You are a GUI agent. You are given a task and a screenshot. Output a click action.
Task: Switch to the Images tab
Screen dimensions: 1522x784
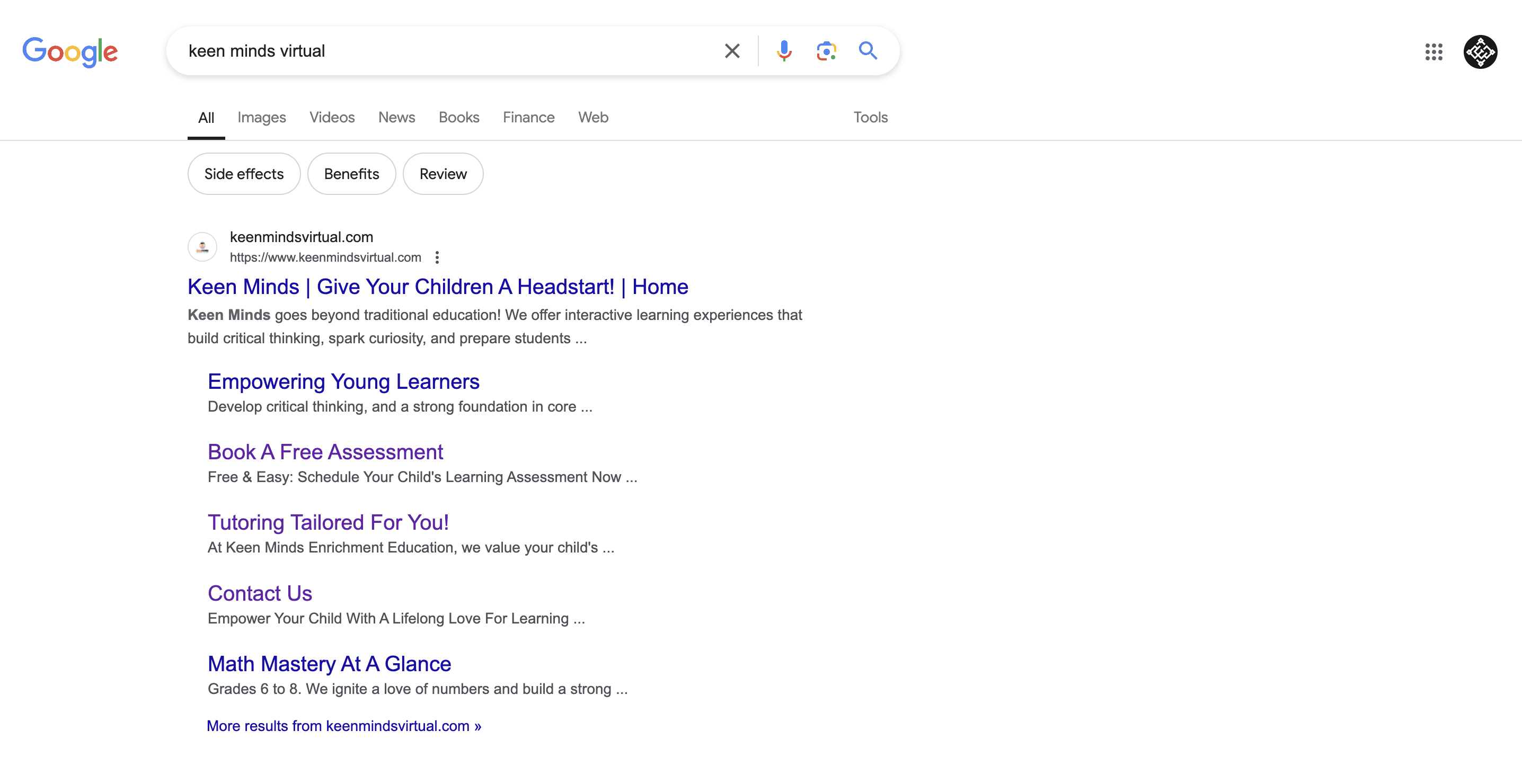click(261, 118)
